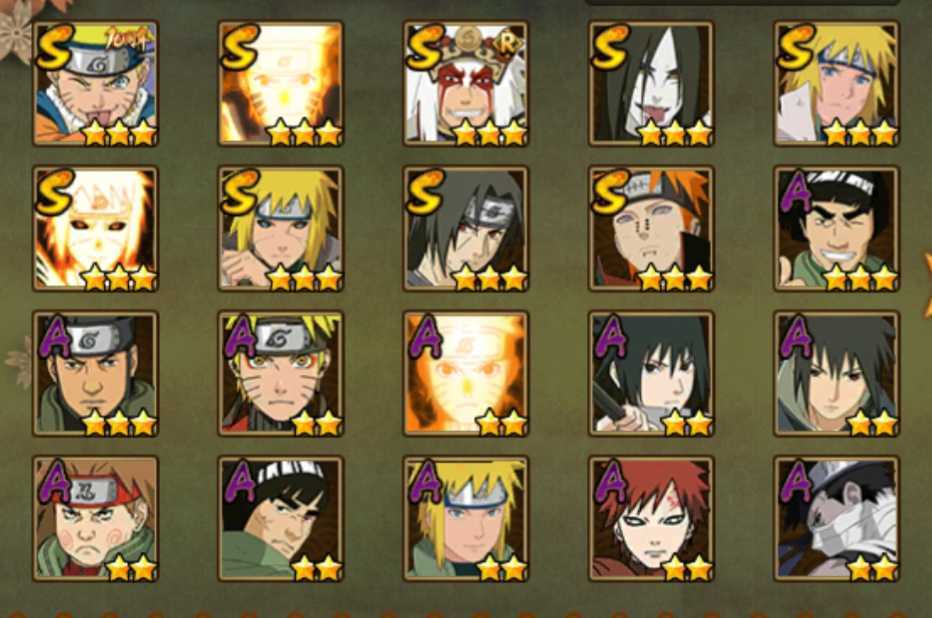Choose the S-rank Orochimaru card

(x=651, y=84)
